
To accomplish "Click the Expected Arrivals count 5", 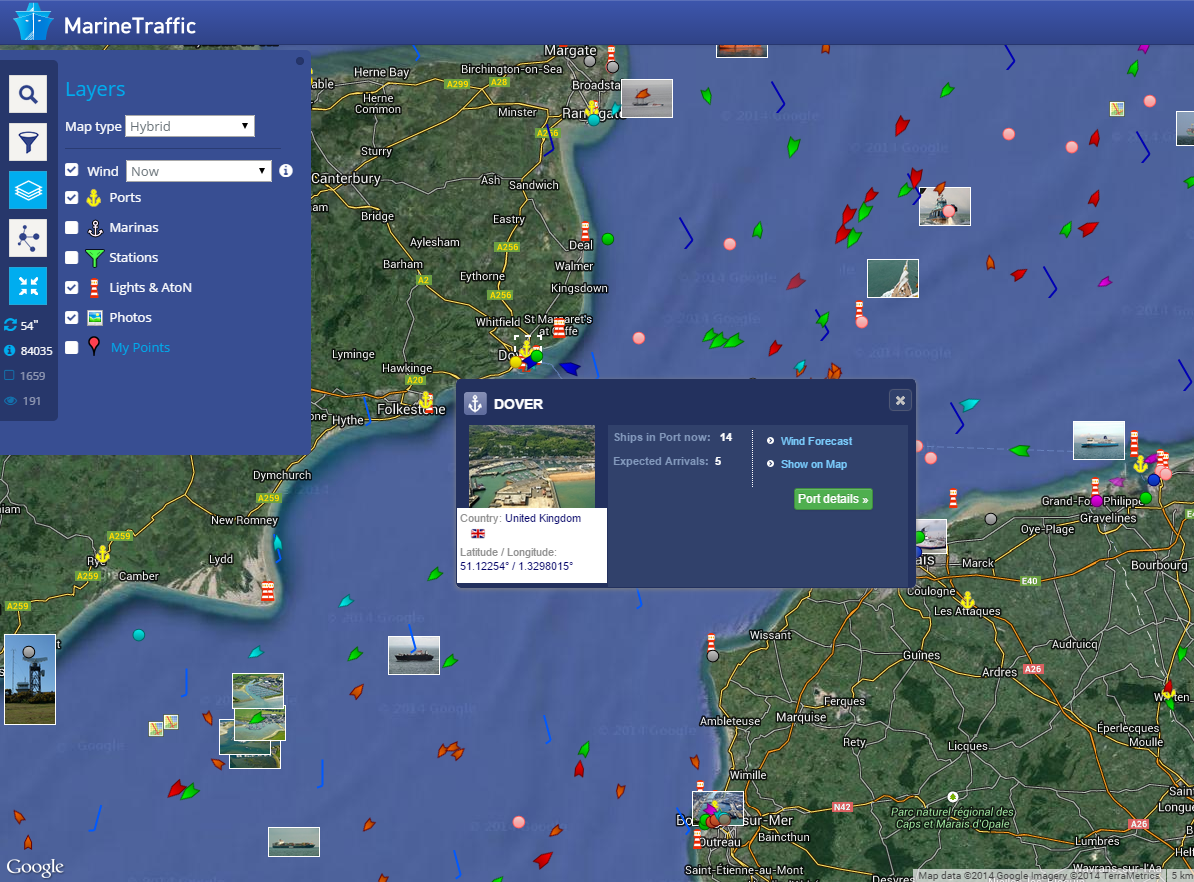I will pos(718,461).
